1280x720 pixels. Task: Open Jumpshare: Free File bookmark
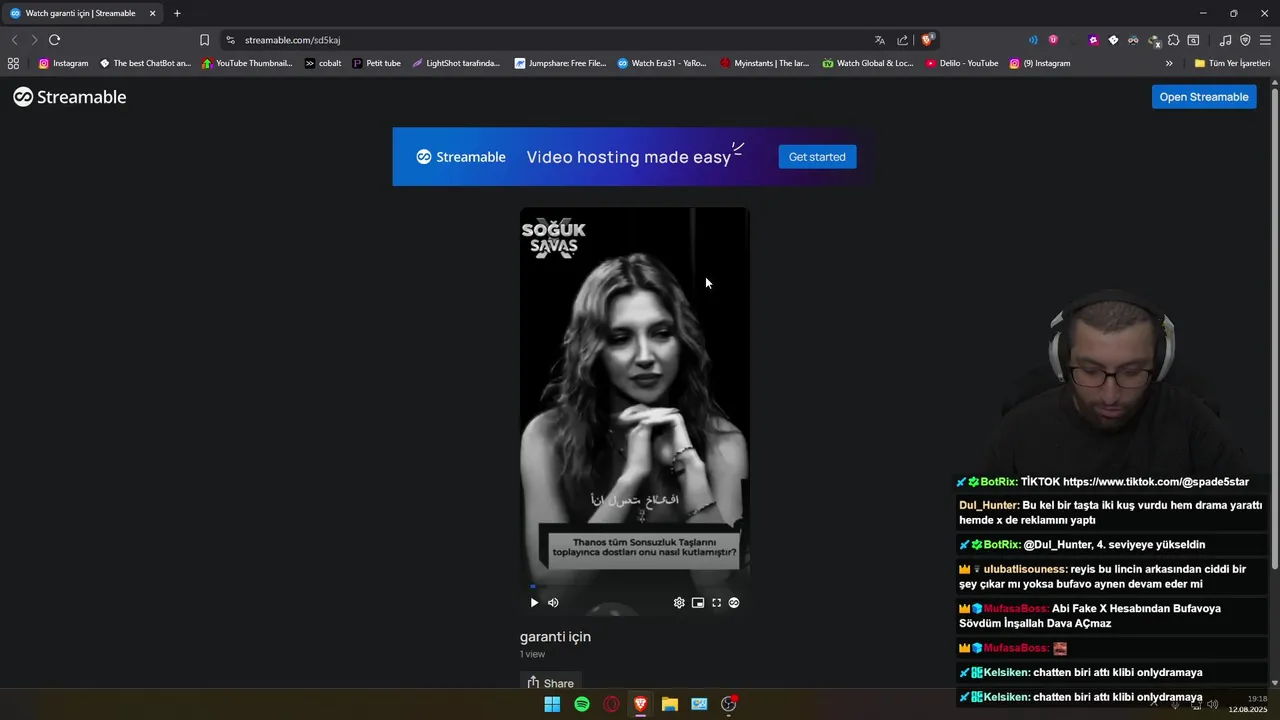(x=560, y=63)
